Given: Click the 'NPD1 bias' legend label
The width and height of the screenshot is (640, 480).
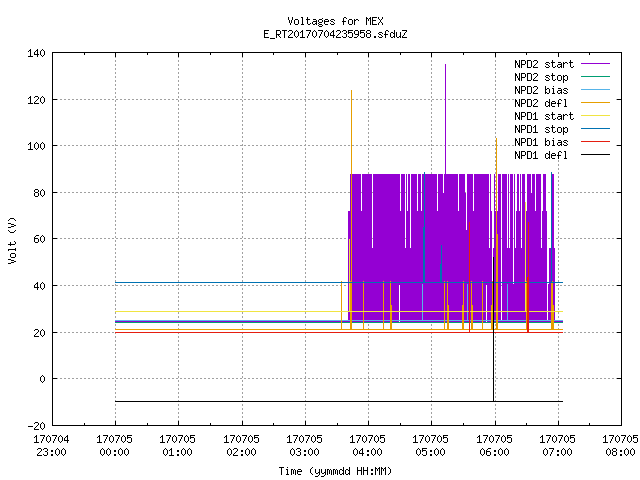Looking at the screenshot, I should (x=541, y=142).
